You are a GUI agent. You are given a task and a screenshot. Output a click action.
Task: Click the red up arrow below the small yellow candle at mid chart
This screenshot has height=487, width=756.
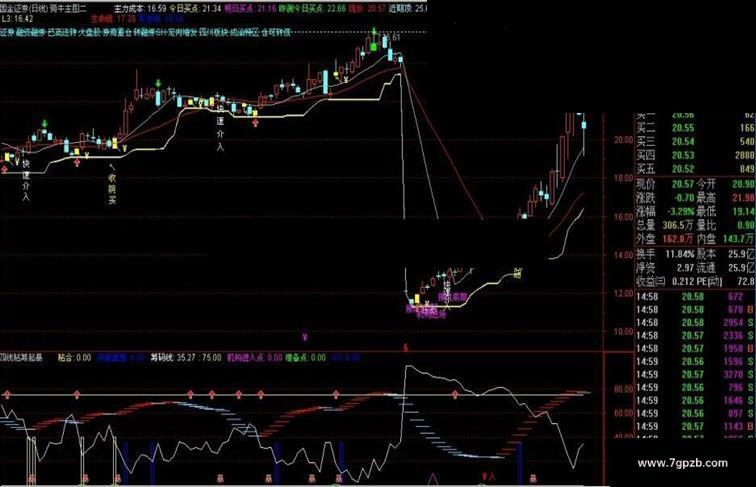(x=256, y=123)
